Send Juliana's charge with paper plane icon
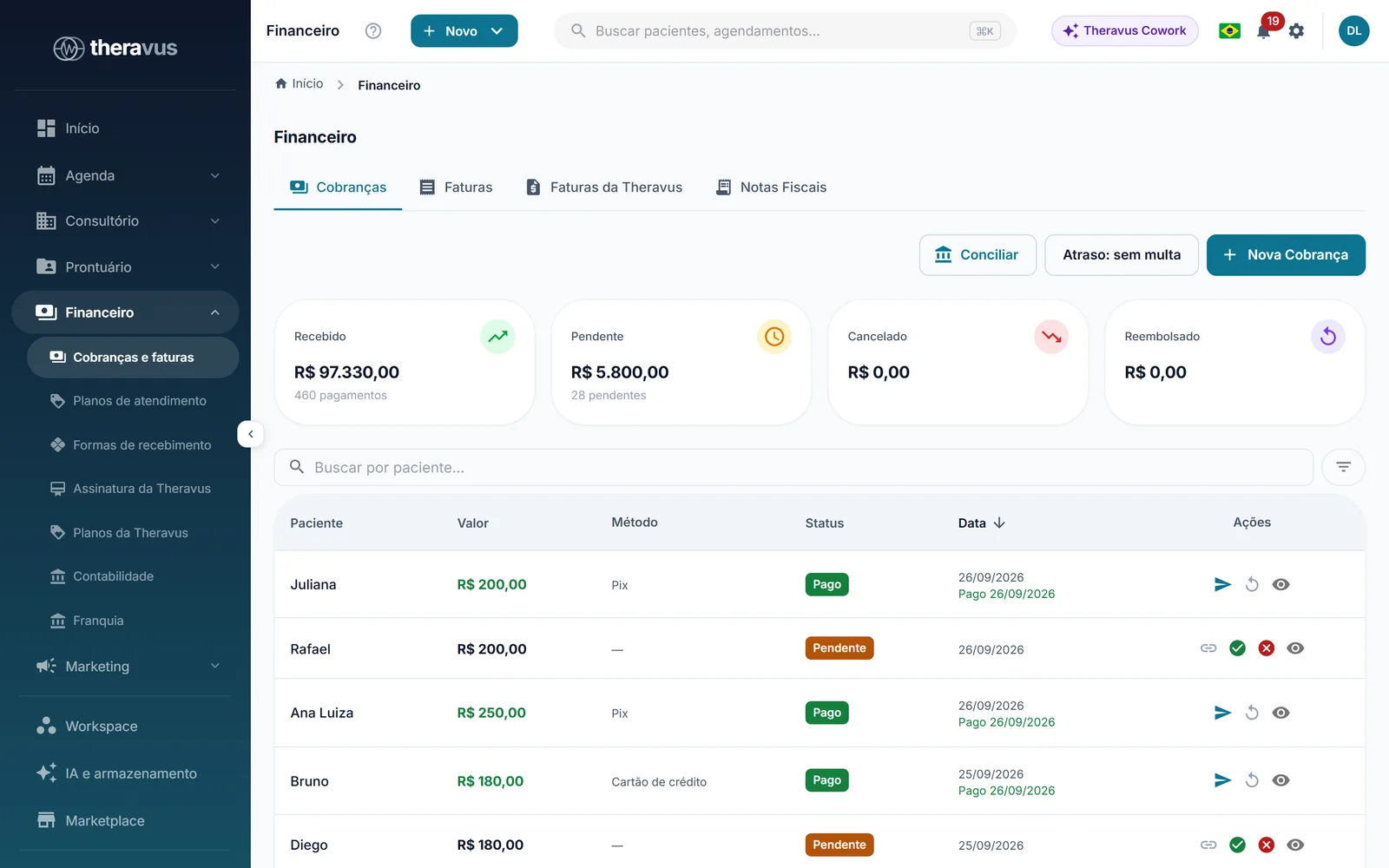Screen dimensions: 1389x868 click(x=1222, y=584)
